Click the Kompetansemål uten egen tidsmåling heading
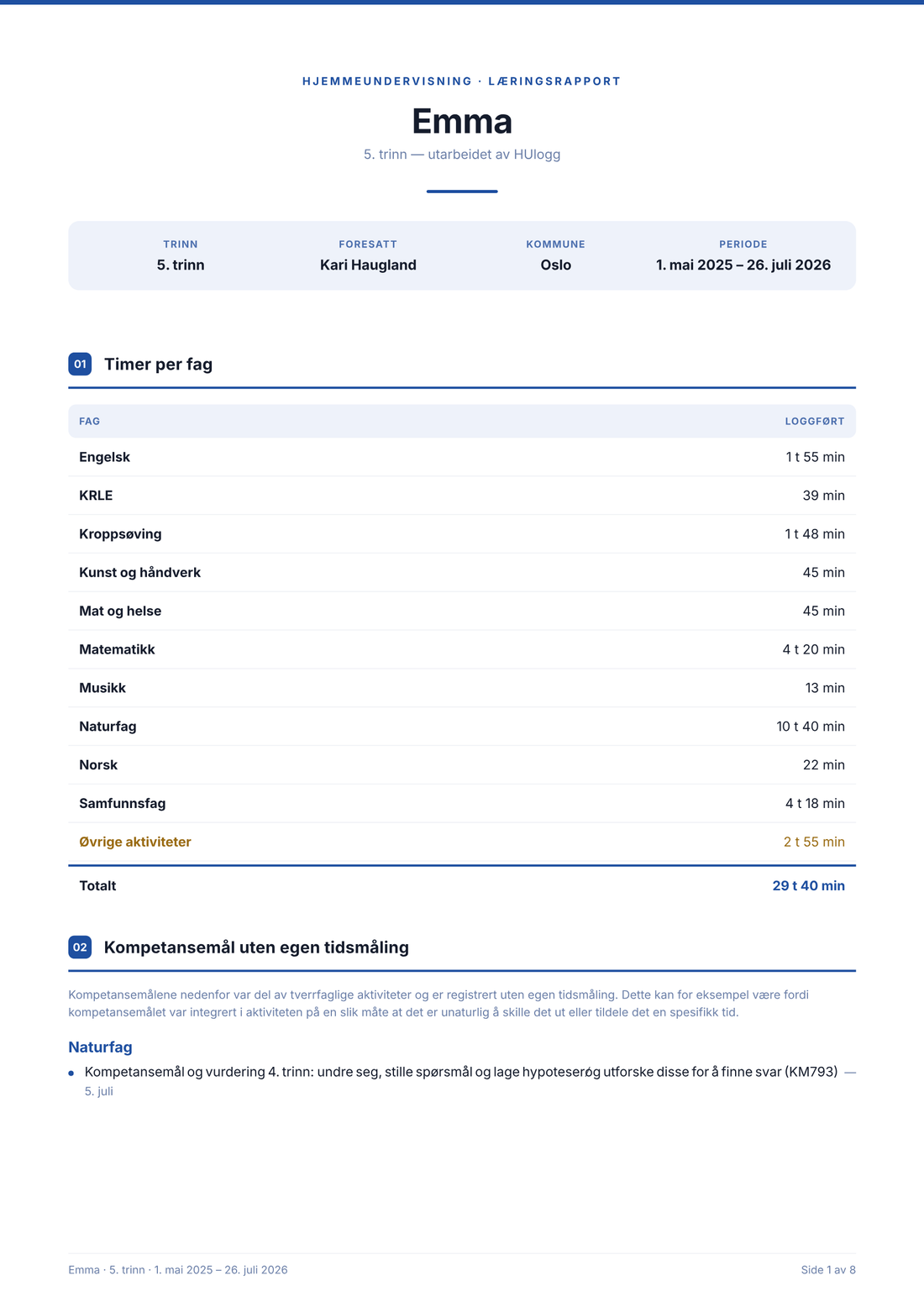The width and height of the screenshot is (924, 1307). 256,947
